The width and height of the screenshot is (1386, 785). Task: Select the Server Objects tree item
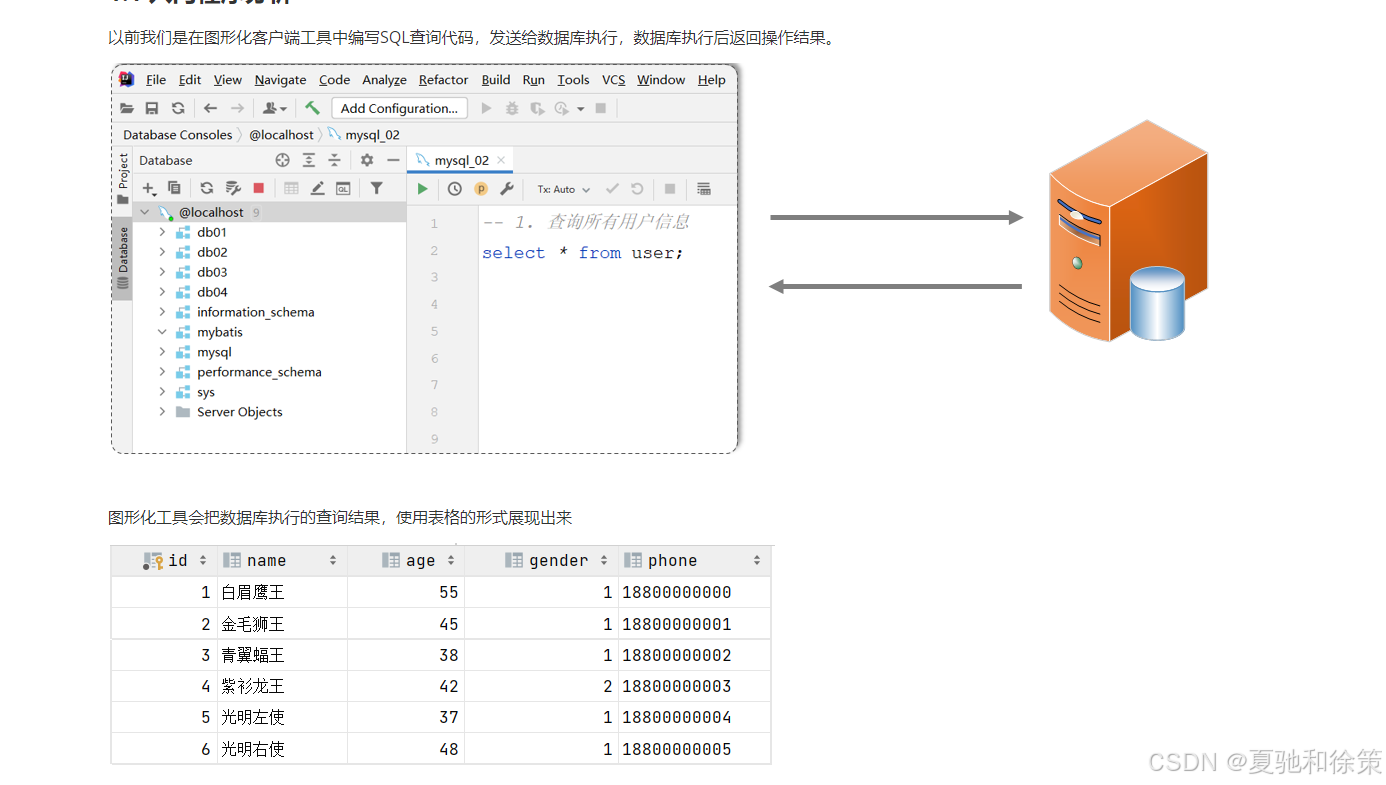click(x=239, y=411)
